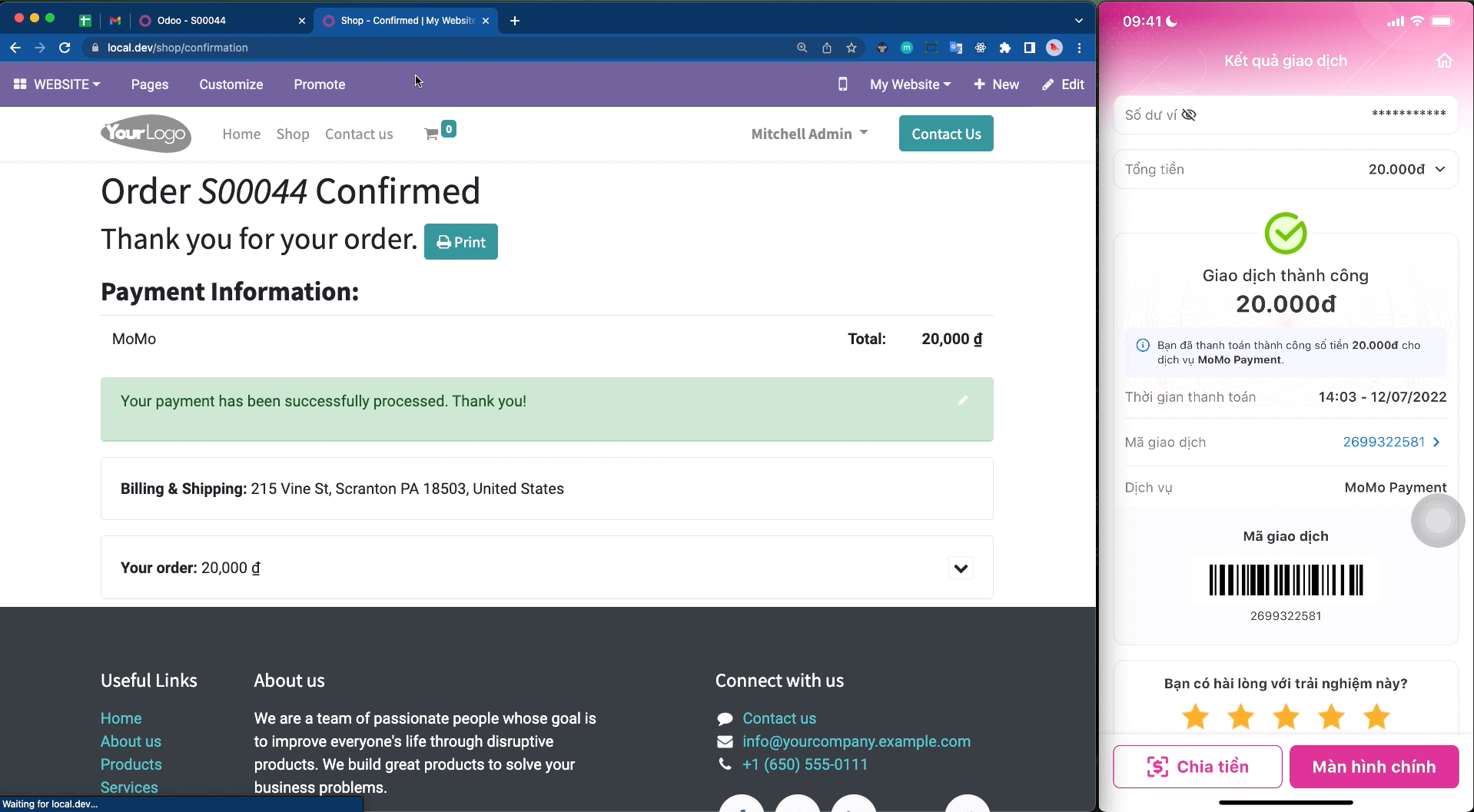This screenshot has height=812, width=1474.
Task: Select third rating star in MoMo
Action: point(1286,717)
